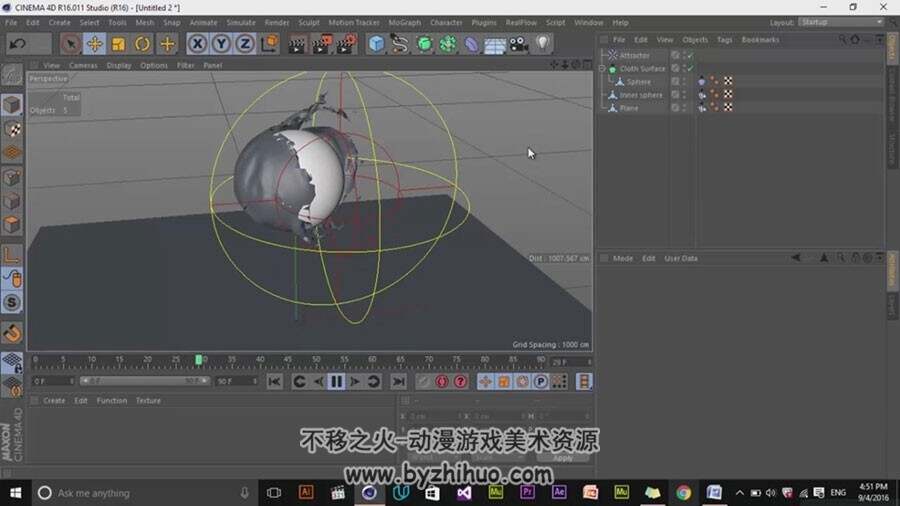Viewport: 900px width, 506px height.
Task: Open the floor environment icon
Action: pyautogui.click(x=495, y=45)
